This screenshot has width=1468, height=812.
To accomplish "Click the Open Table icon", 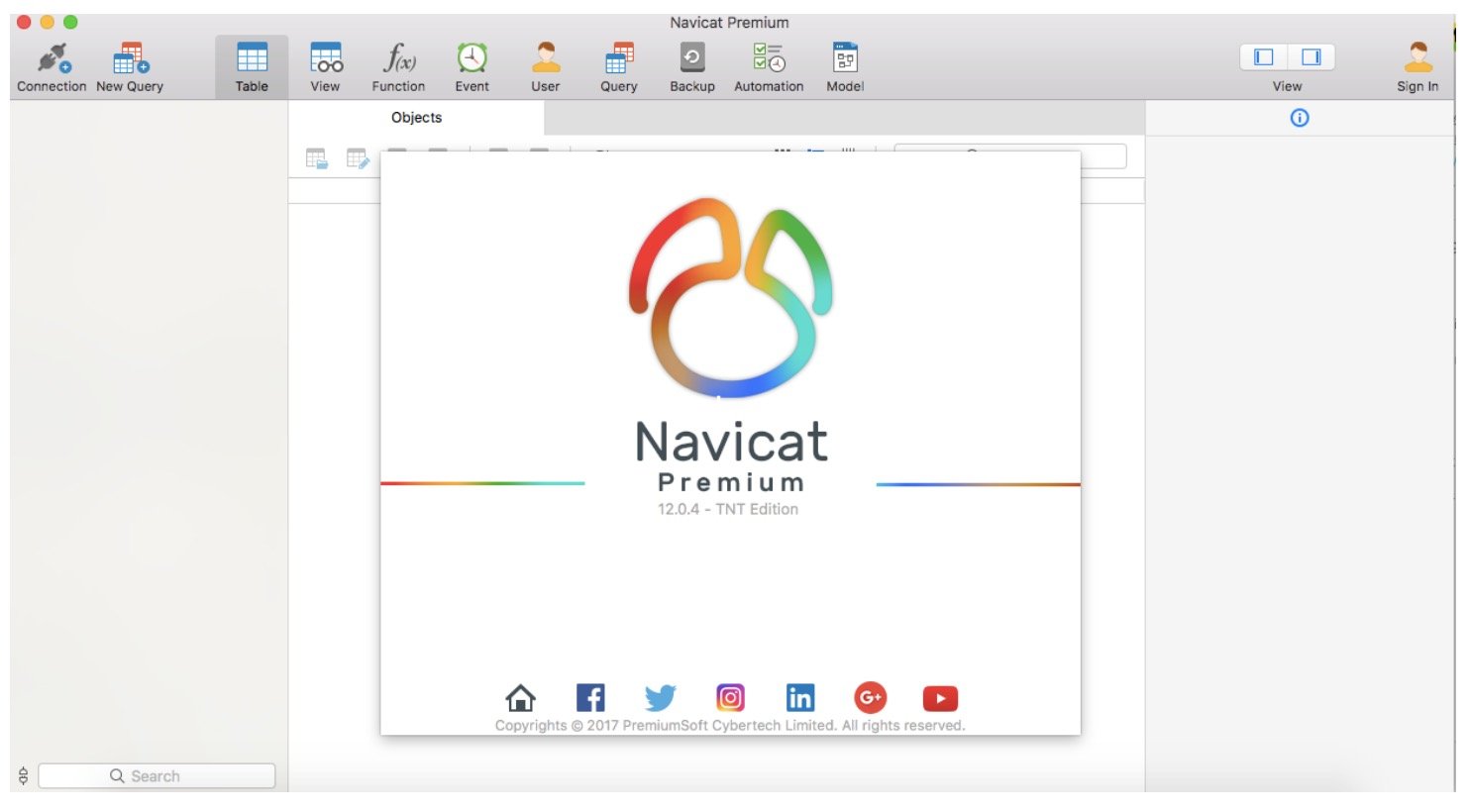I will pyautogui.click(x=317, y=158).
